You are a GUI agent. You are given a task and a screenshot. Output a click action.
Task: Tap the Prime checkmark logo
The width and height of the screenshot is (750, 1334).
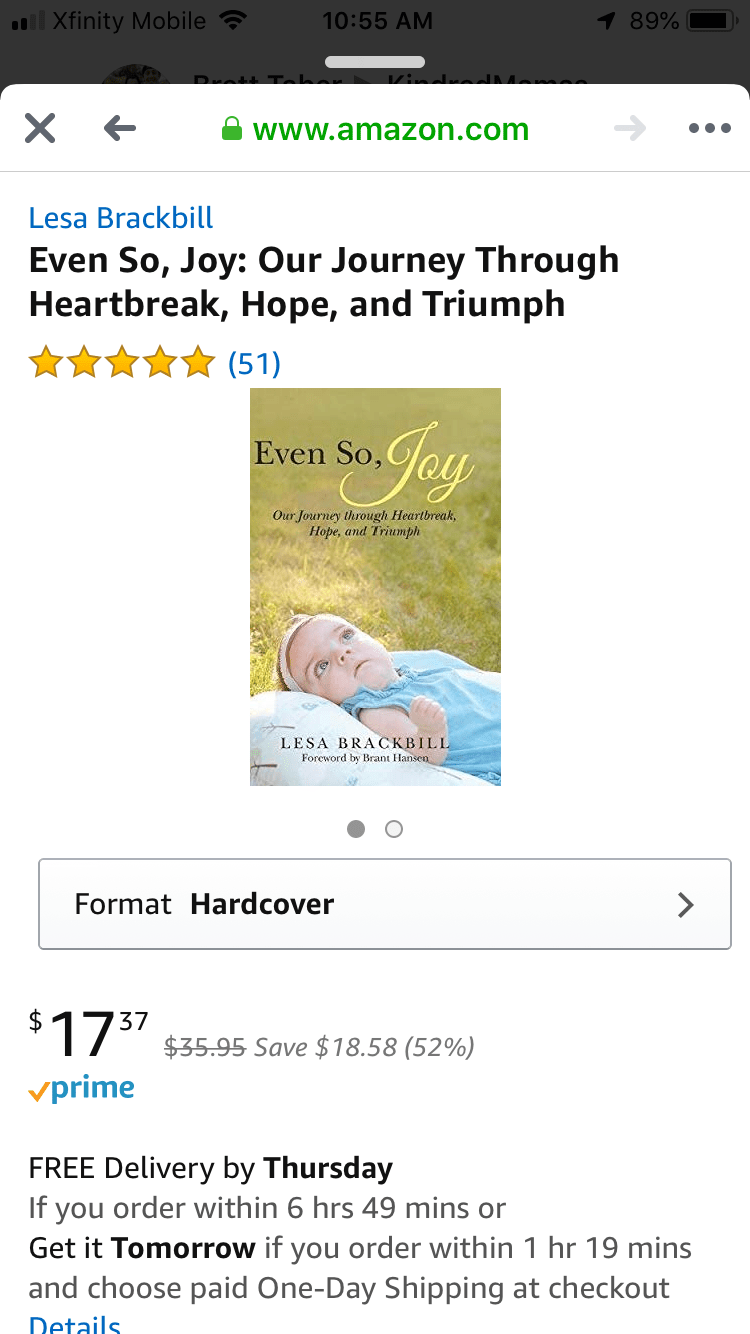(82, 1089)
